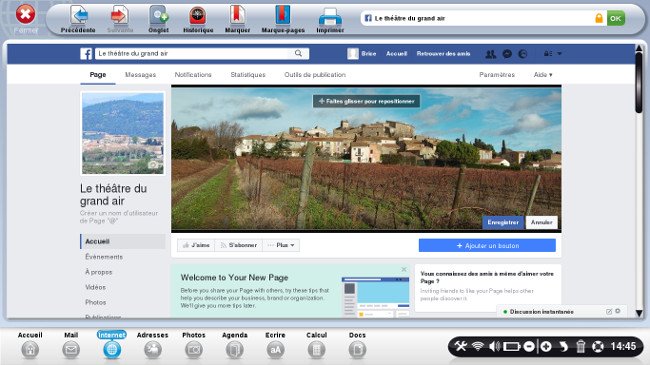Open Photos in page sidebar
650x365 pixels.
tap(96, 302)
